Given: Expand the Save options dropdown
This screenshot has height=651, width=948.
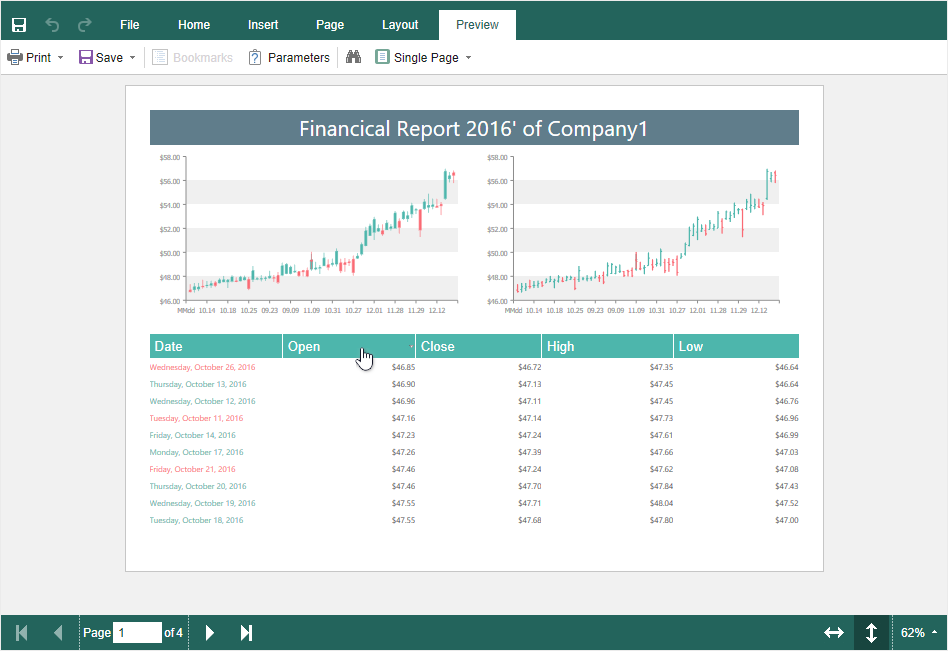Looking at the screenshot, I should [132, 58].
